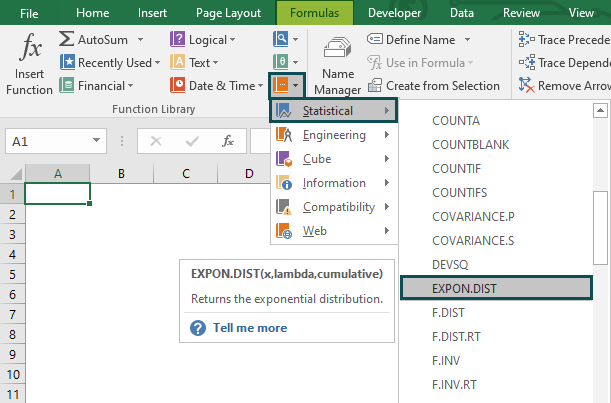The height and width of the screenshot is (403, 611).
Task: Open the Recently Used functions list
Action: (x=109, y=63)
